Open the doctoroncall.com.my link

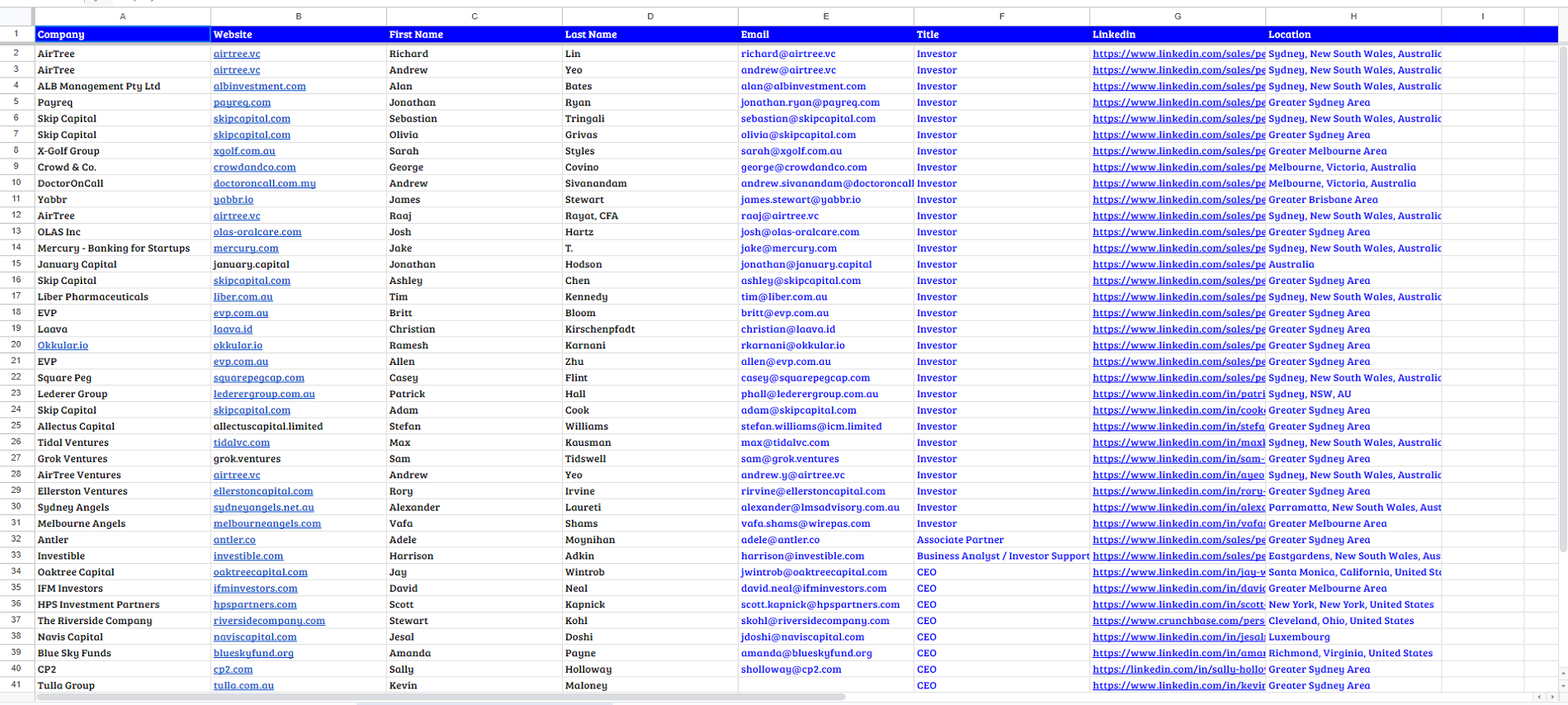click(264, 183)
